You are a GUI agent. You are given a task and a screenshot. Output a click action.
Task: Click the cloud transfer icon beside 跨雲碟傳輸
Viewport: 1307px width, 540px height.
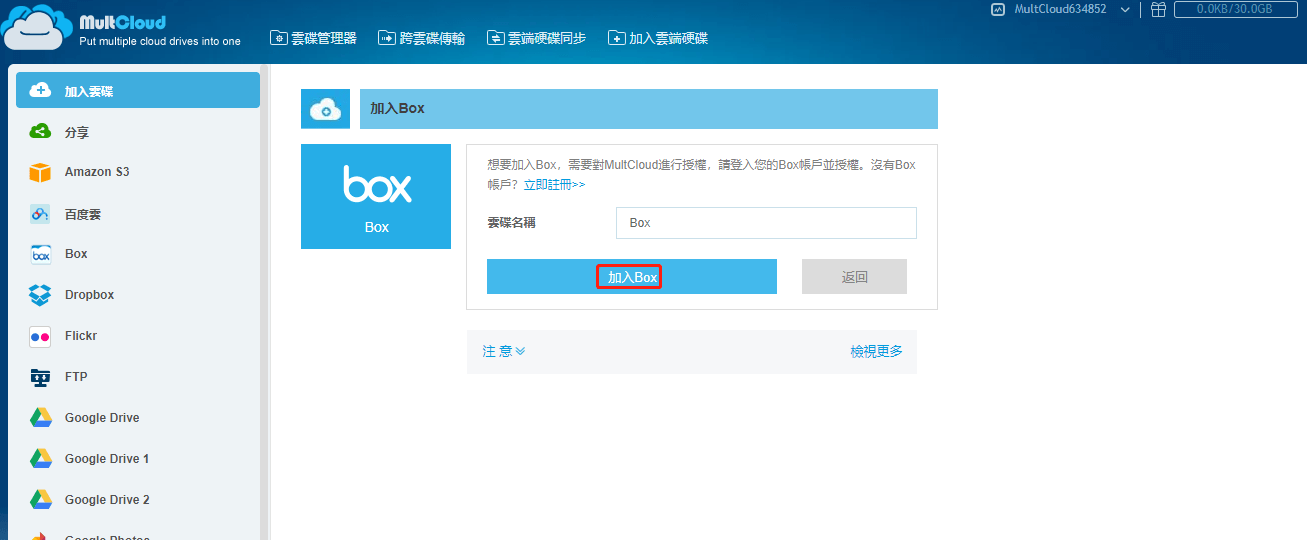tap(387, 38)
